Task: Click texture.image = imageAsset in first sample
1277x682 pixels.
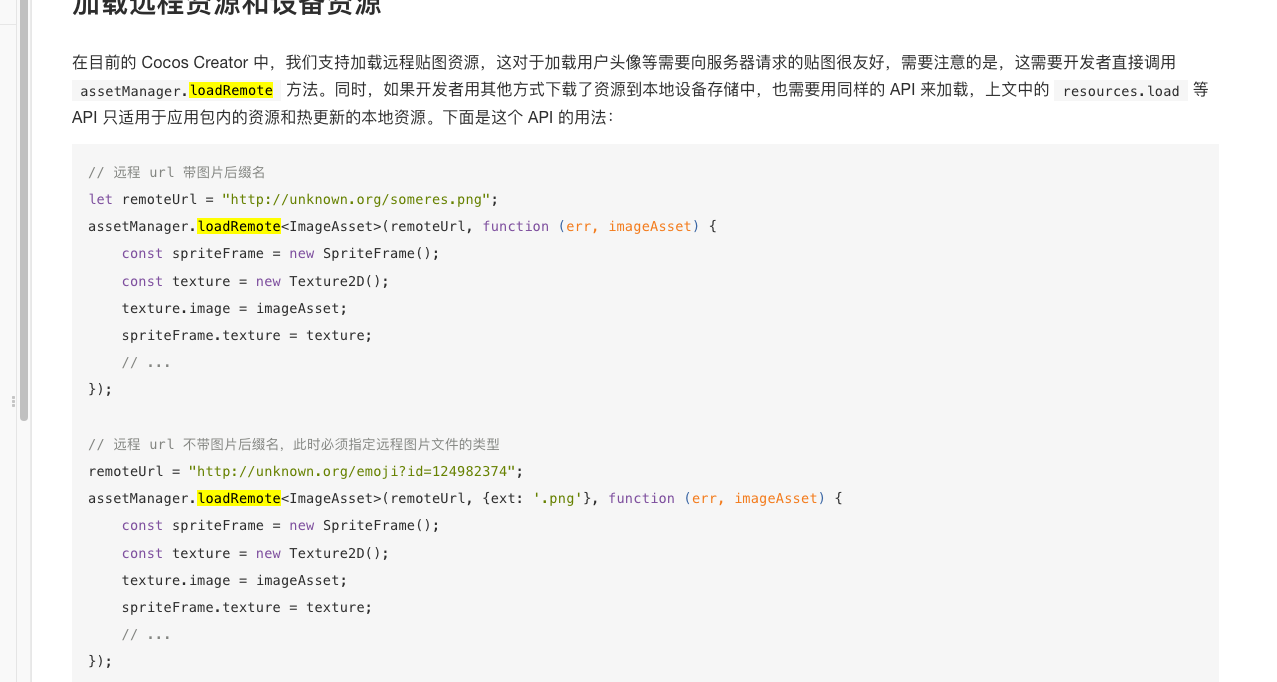Action: coord(234,308)
